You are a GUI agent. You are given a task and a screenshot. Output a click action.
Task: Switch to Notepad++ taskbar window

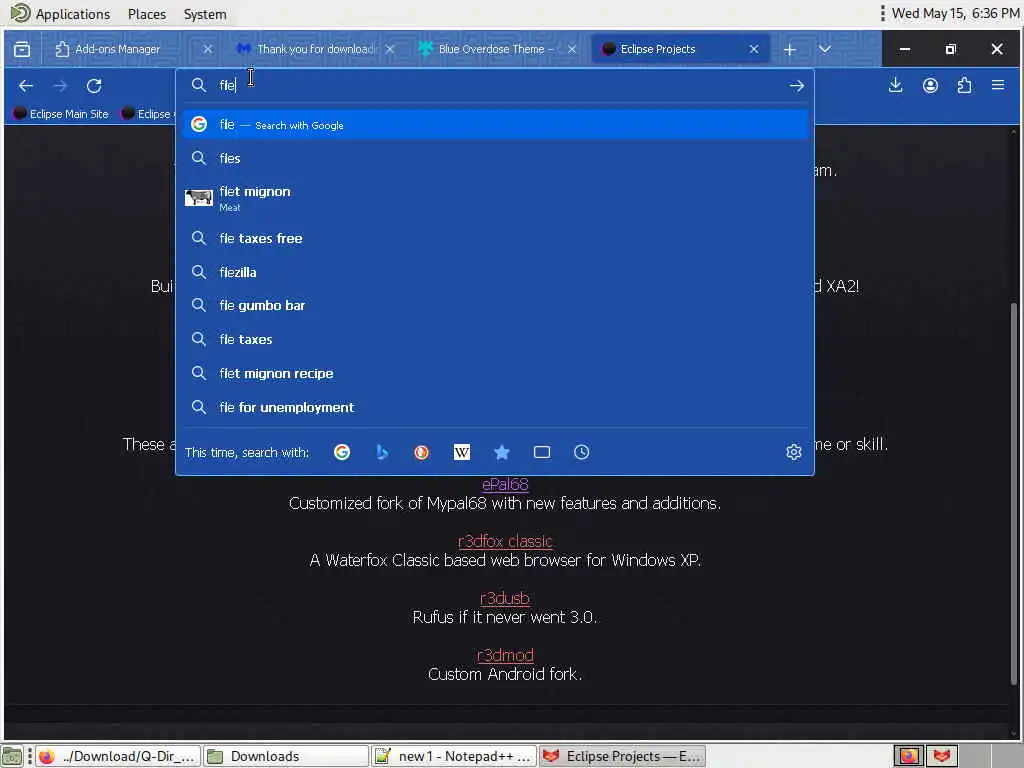(454, 756)
